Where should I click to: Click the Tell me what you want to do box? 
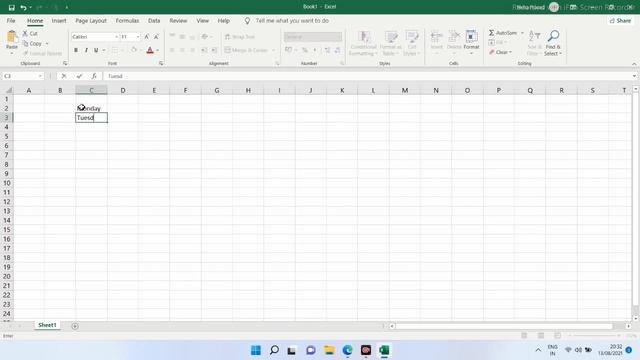(292, 20)
